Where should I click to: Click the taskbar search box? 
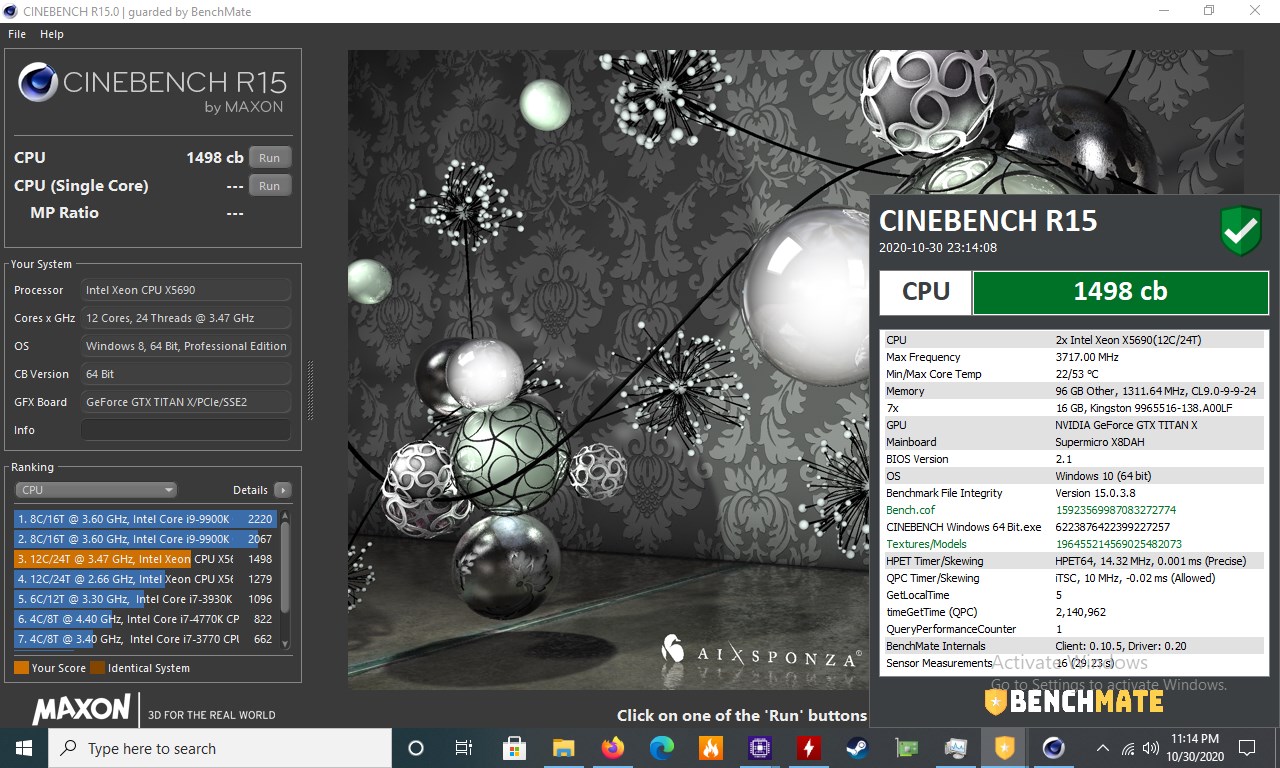[x=220, y=748]
